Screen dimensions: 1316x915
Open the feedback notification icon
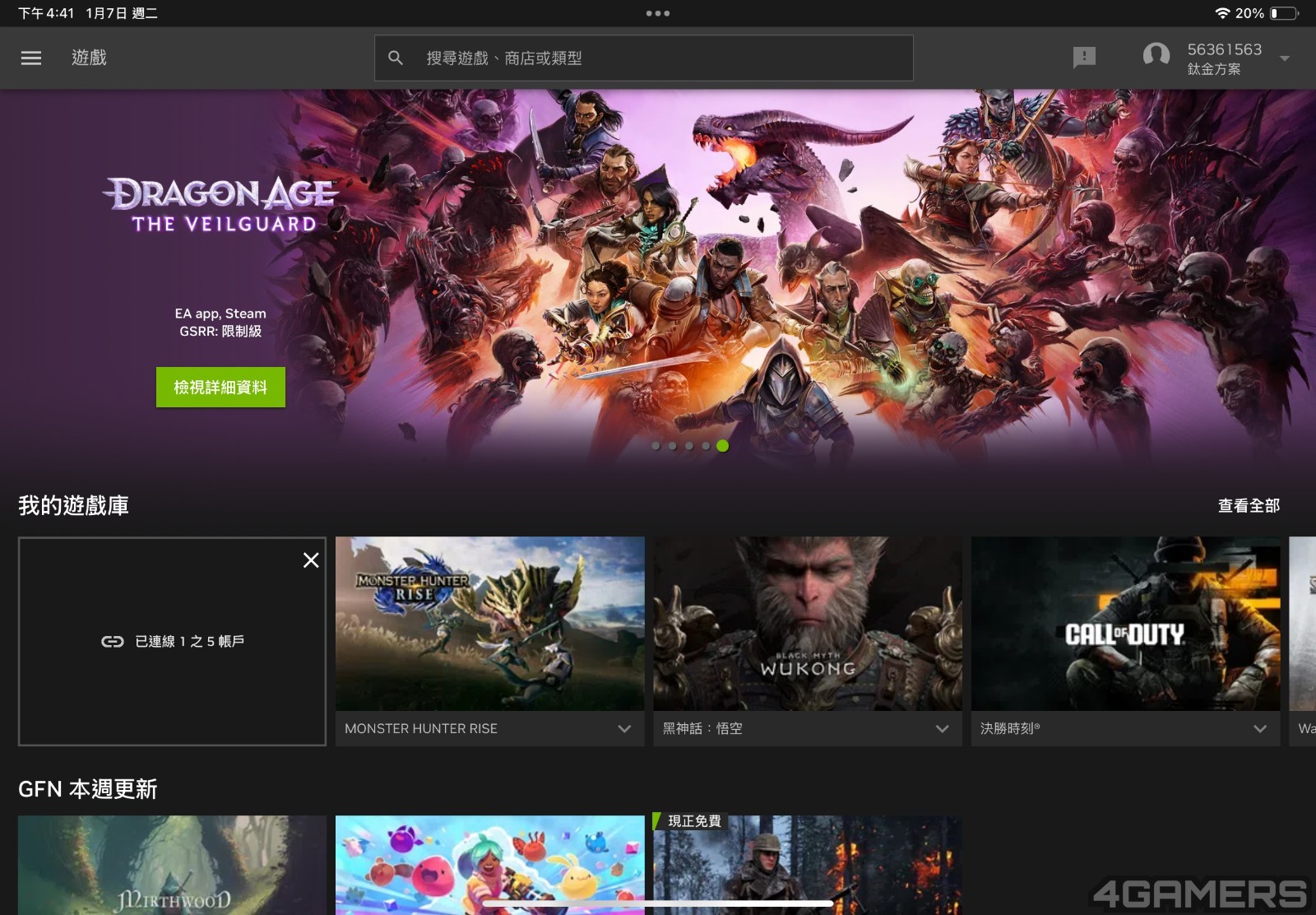click(x=1084, y=58)
